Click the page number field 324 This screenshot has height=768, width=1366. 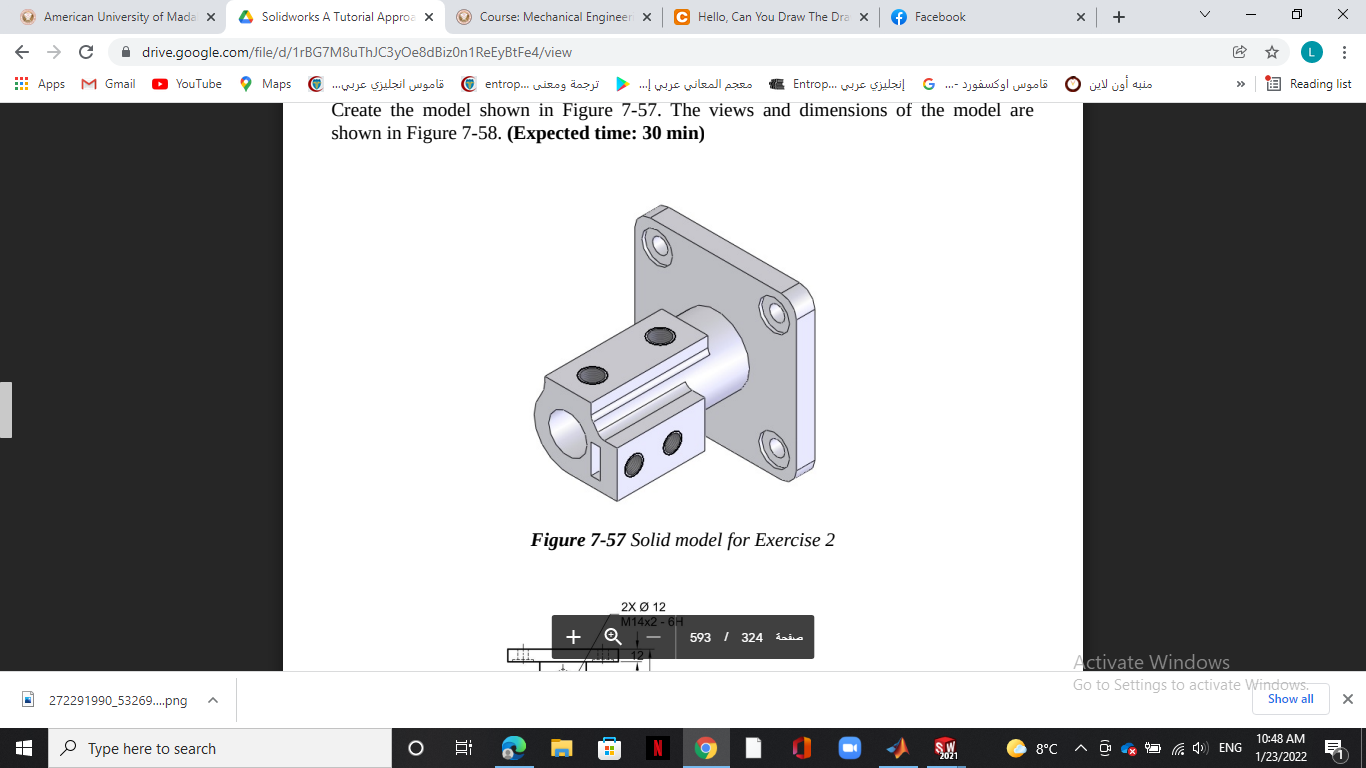(752, 638)
